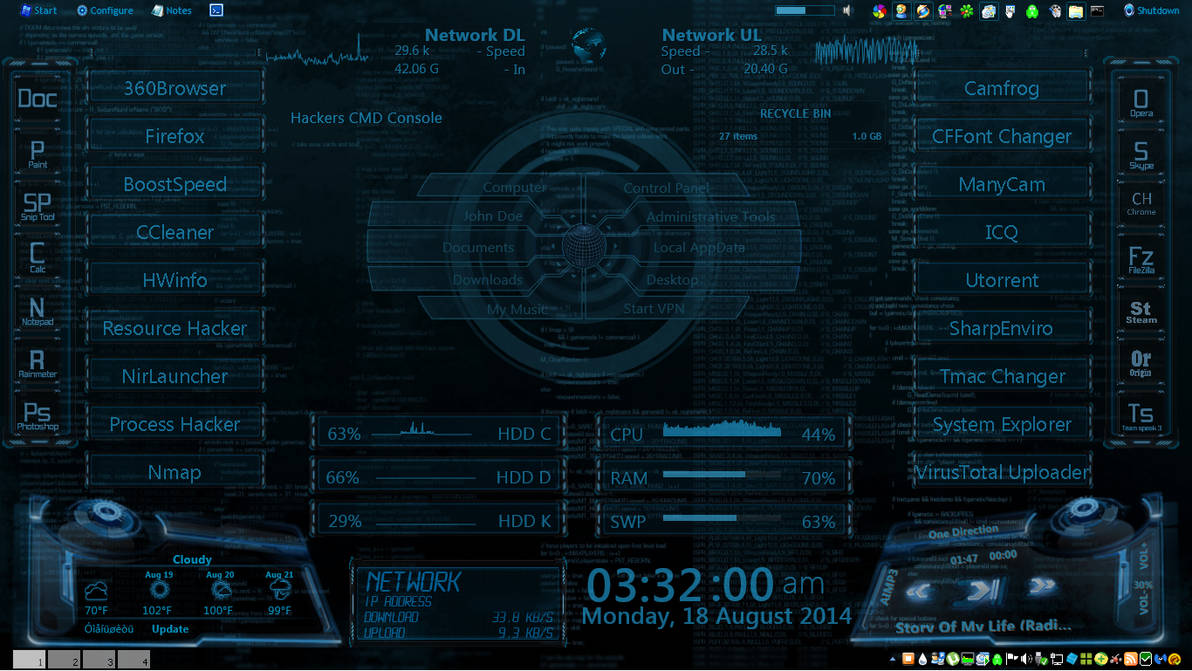Open Notes in the top bar
Image resolution: width=1192 pixels, height=671 pixels.
pos(172,11)
